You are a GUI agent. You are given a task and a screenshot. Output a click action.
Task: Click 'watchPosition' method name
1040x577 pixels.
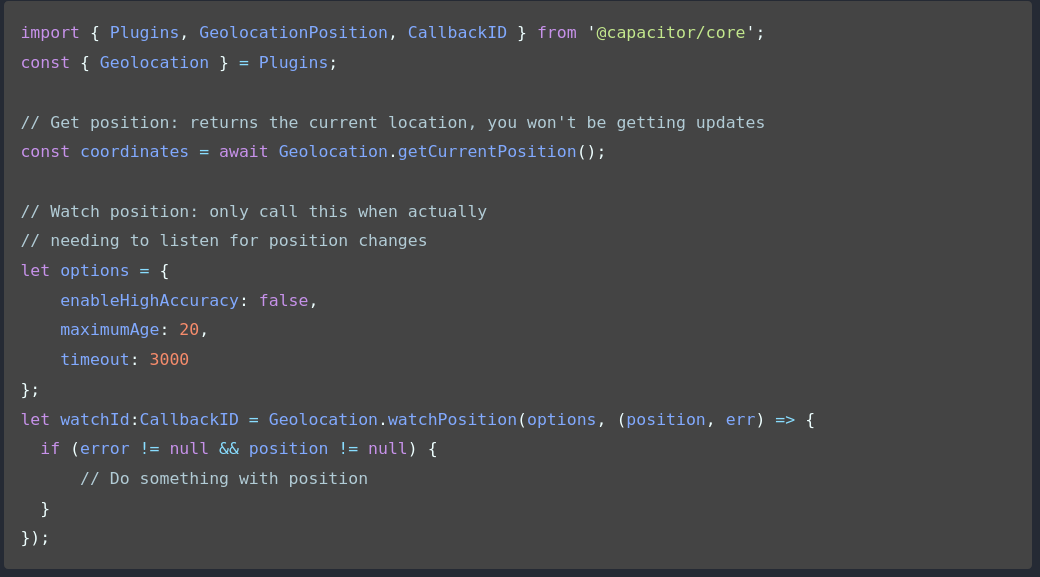click(452, 420)
